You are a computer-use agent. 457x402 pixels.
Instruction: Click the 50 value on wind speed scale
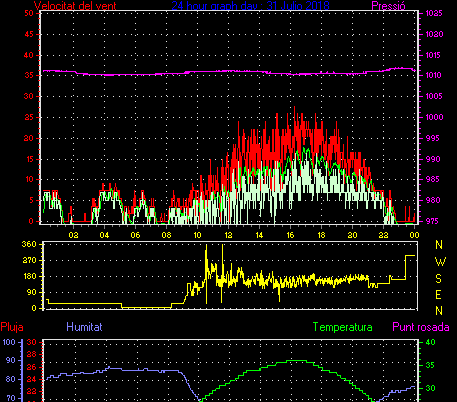(29, 13)
